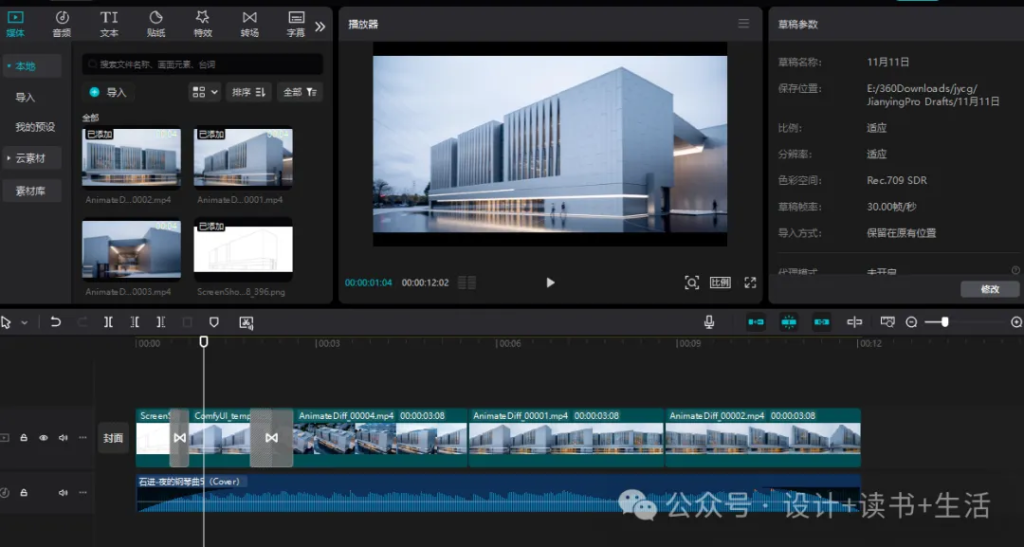Click the fullscreen icon in the player
This screenshot has height=547, width=1024.
(750, 283)
